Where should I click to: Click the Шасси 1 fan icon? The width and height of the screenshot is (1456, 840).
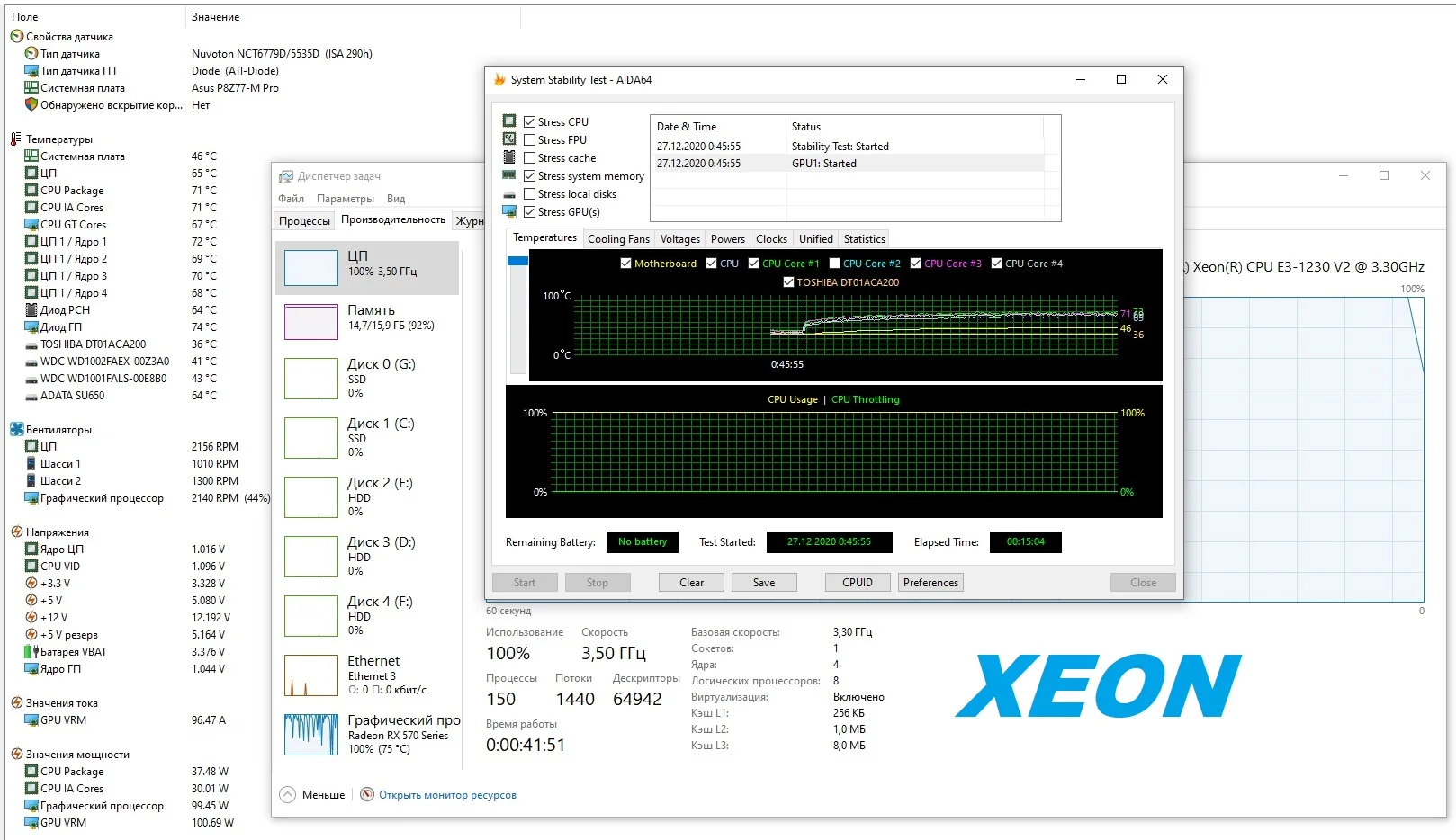pyautogui.click(x=31, y=464)
